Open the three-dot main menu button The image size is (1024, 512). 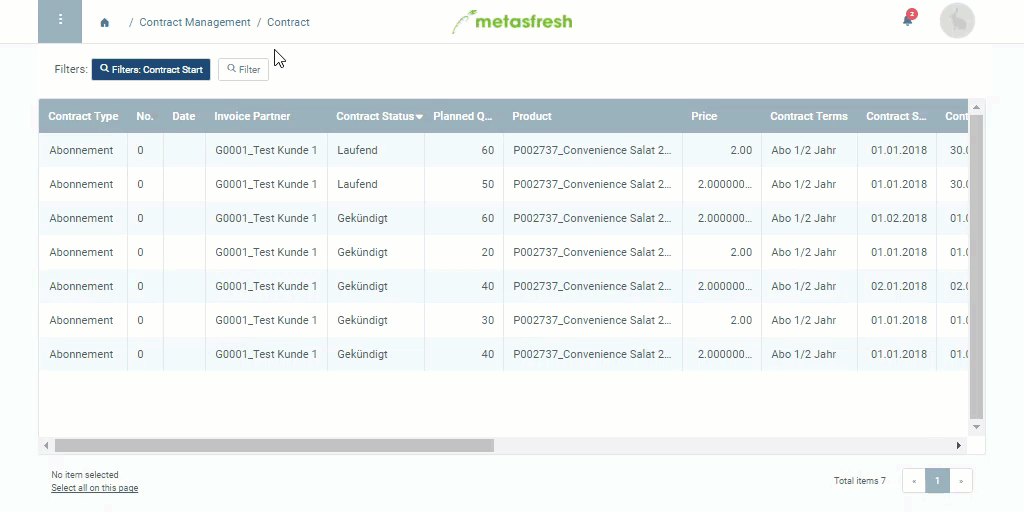(x=60, y=22)
